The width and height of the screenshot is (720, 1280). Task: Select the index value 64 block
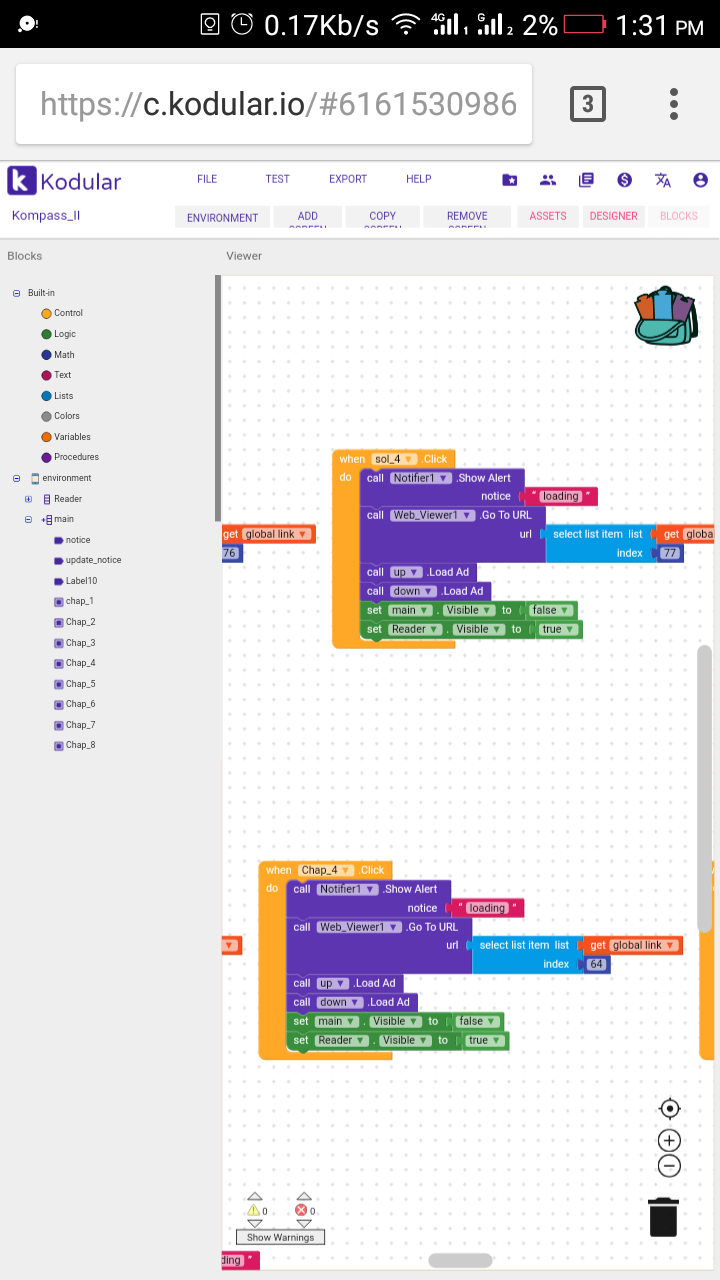click(597, 964)
